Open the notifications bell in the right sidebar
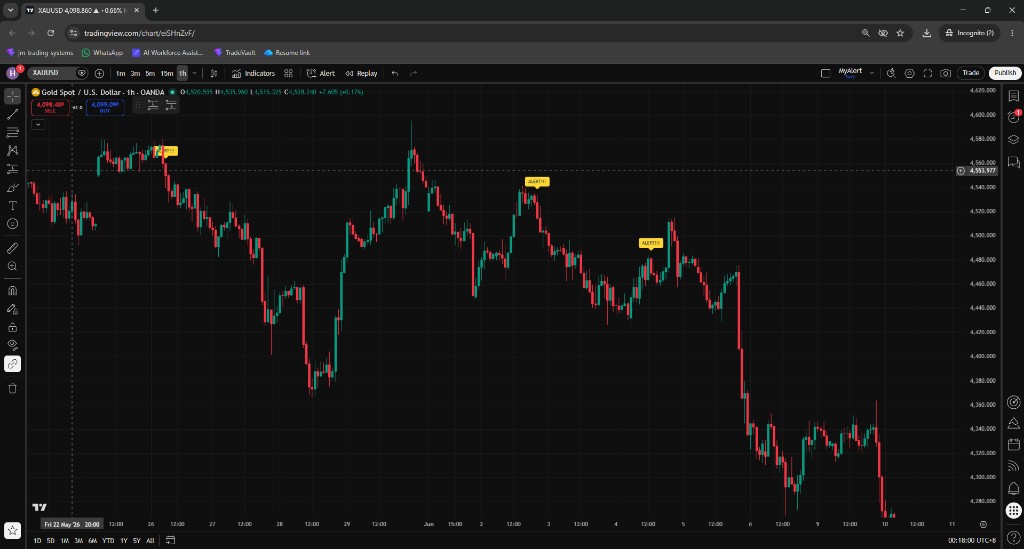 click(1014, 488)
